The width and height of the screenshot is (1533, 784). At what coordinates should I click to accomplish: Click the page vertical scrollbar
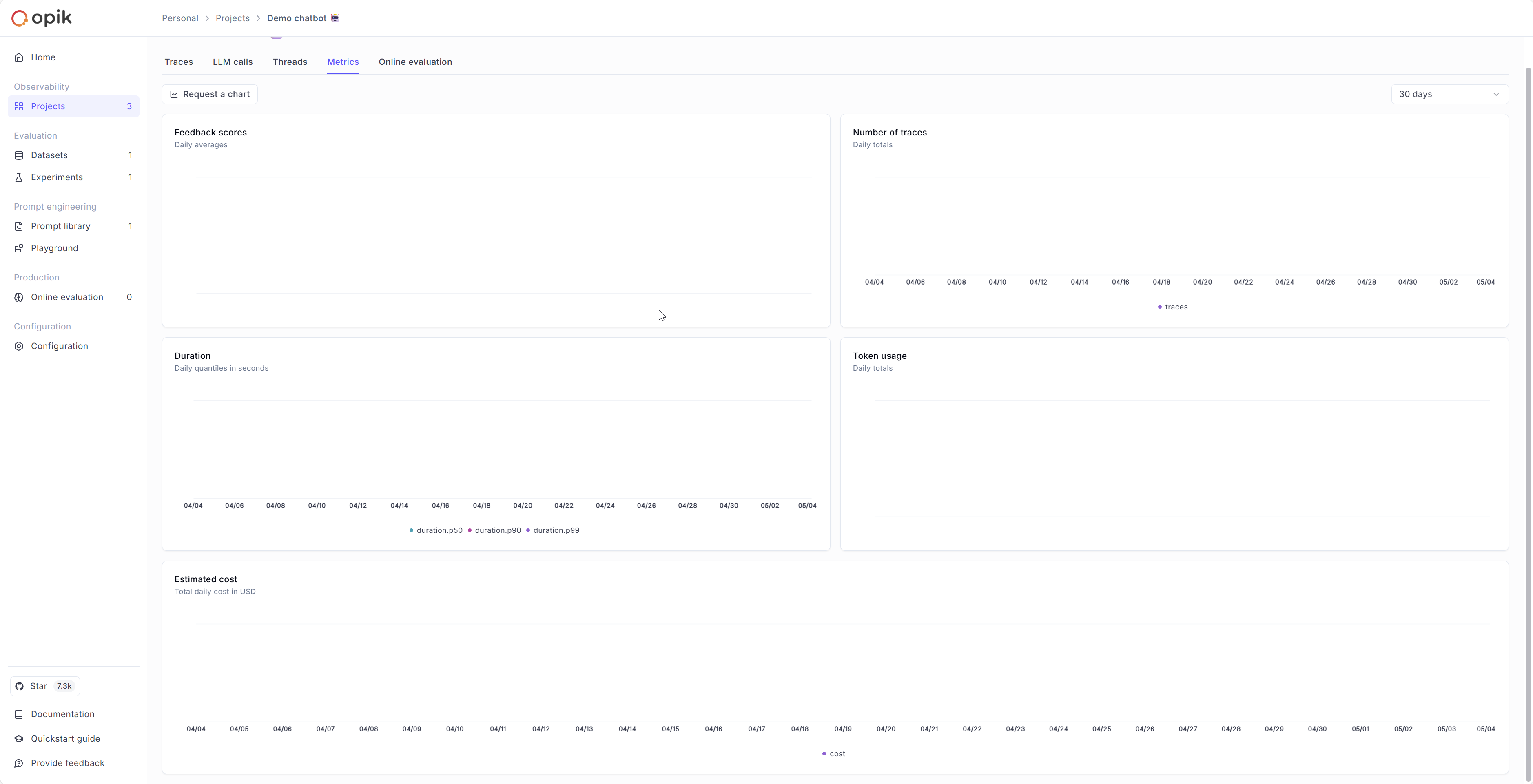[x=1527, y=416]
